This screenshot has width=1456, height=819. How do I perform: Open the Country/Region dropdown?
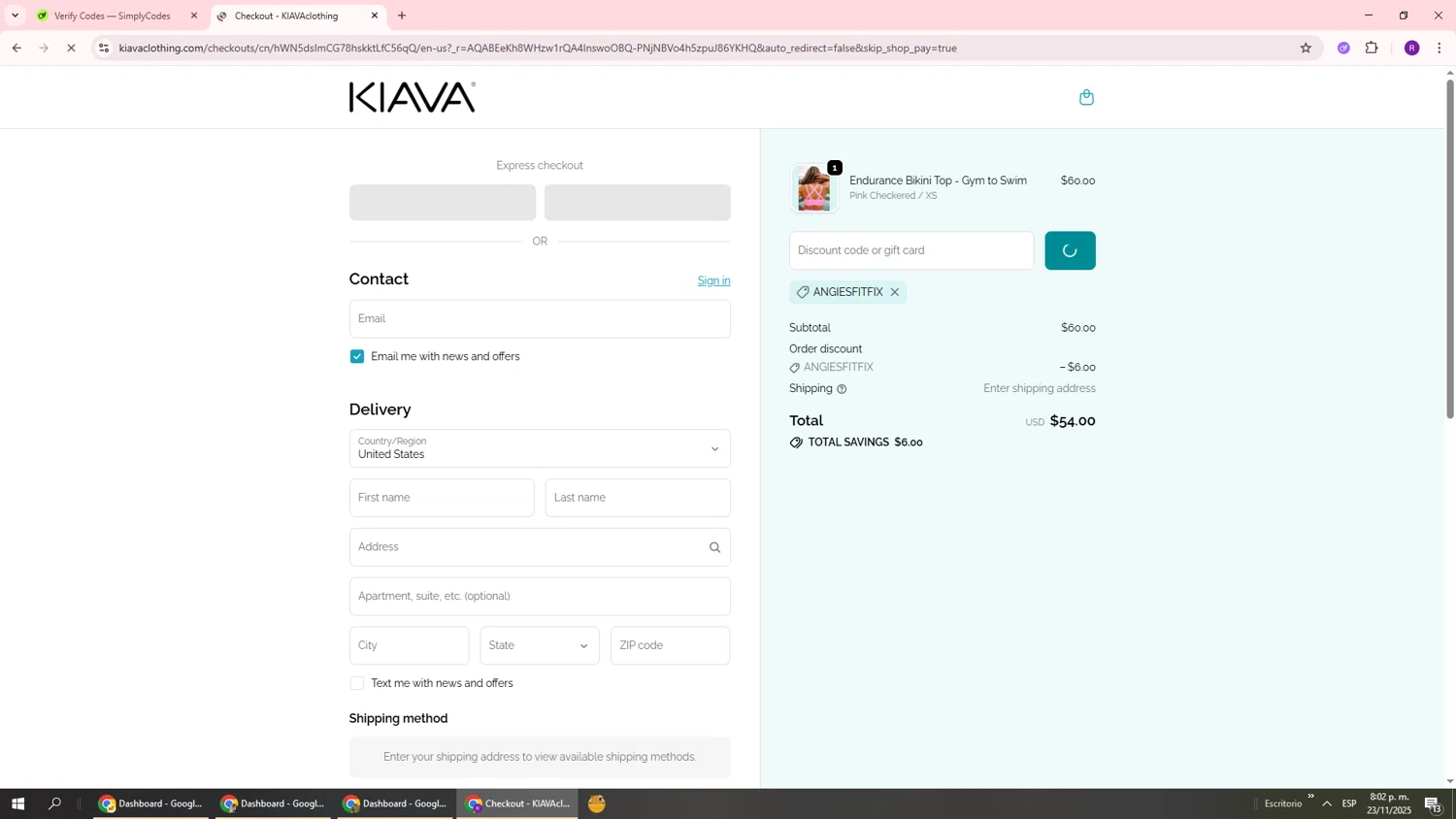click(x=540, y=449)
